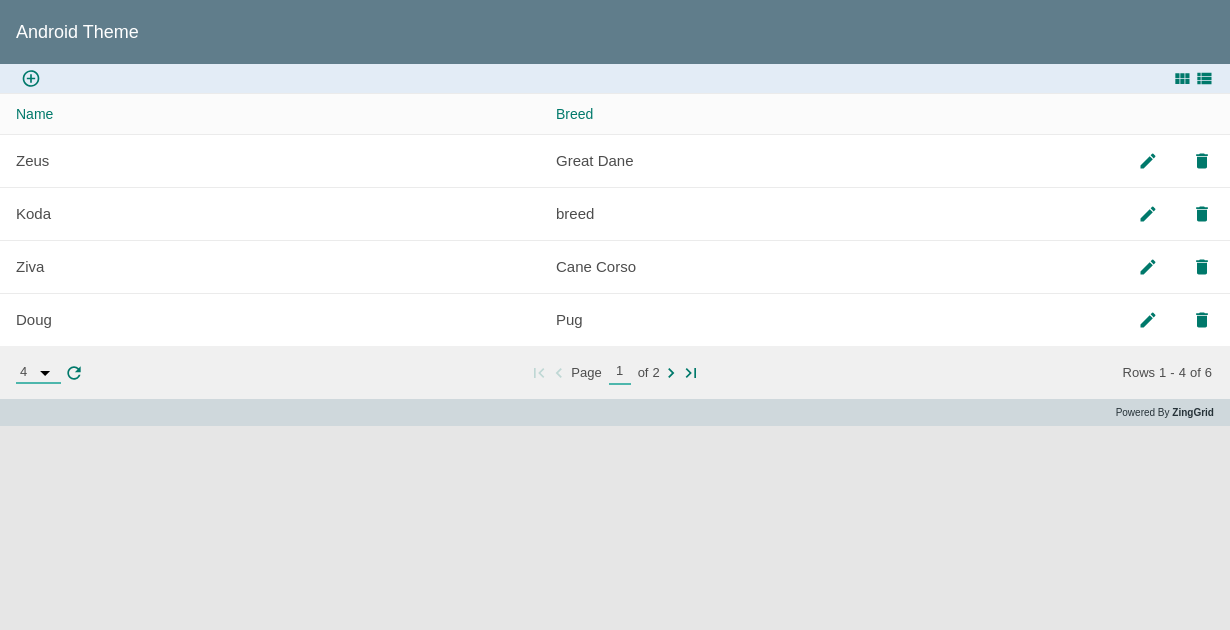Select Zeus's name cell
Viewport: 1230px width, 630px height.
(x=33, y=161)
